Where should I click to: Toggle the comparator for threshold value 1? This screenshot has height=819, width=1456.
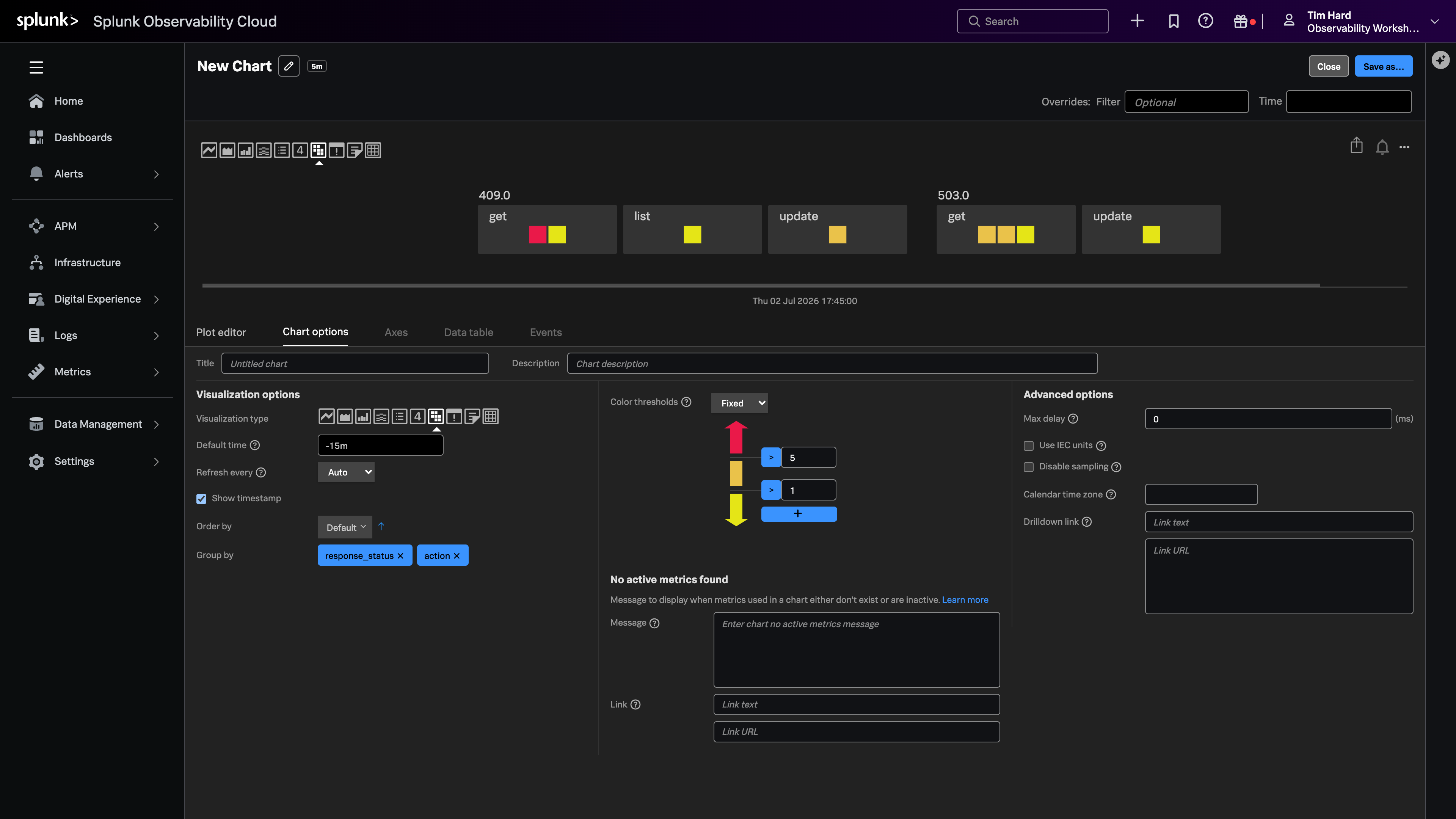pos(771,490)
